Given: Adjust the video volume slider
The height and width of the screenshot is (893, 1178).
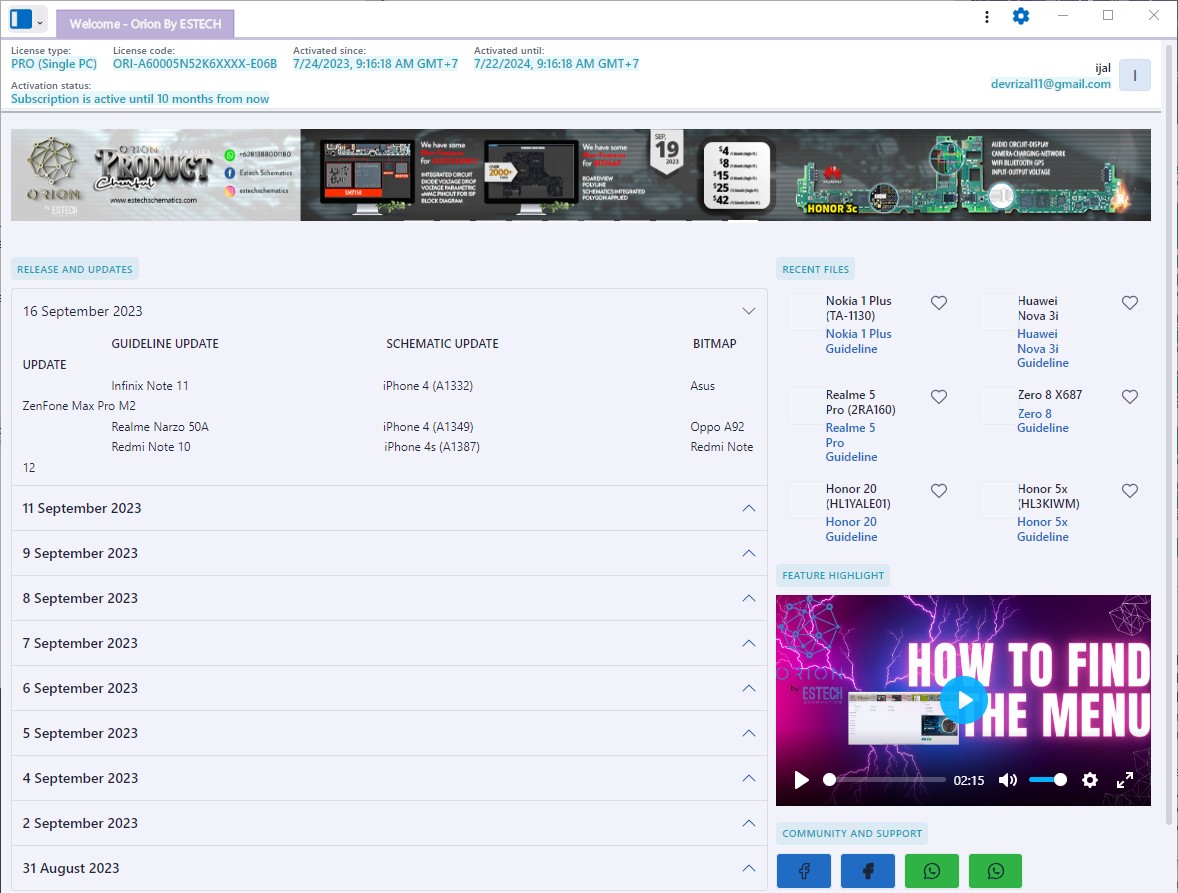Looking at the screenshot, I should coord(1047,780).
